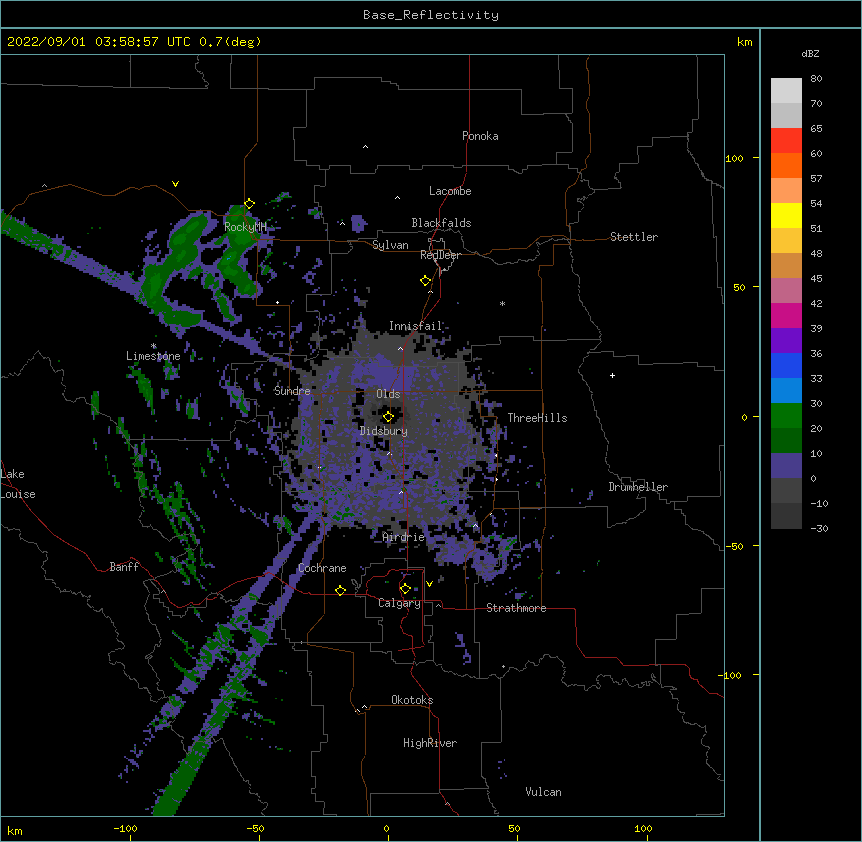This screenshot has height=842, width=862.
Task: Click the yellow diamond marker beside RockyMH
Action: coord(250,204)
